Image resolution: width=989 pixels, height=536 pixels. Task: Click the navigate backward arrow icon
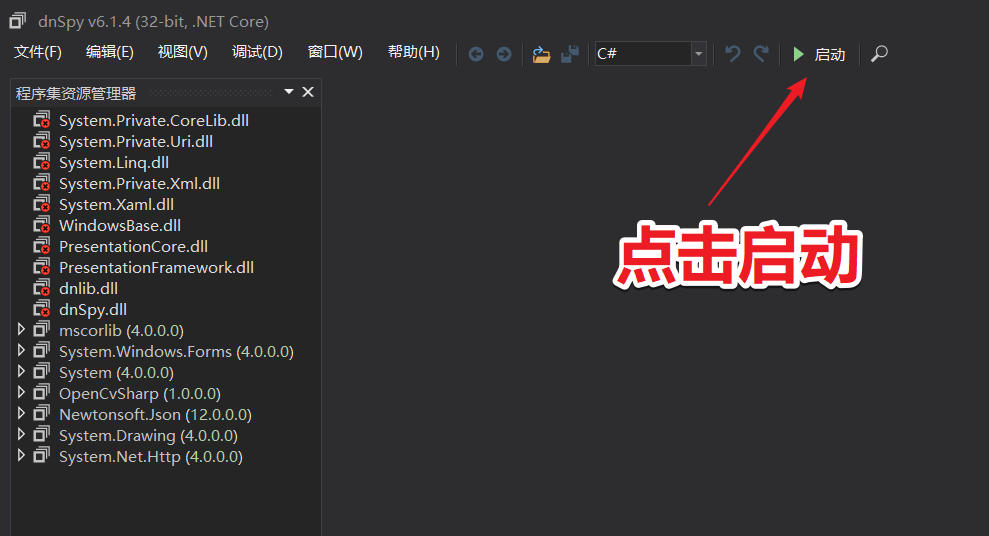476,54
